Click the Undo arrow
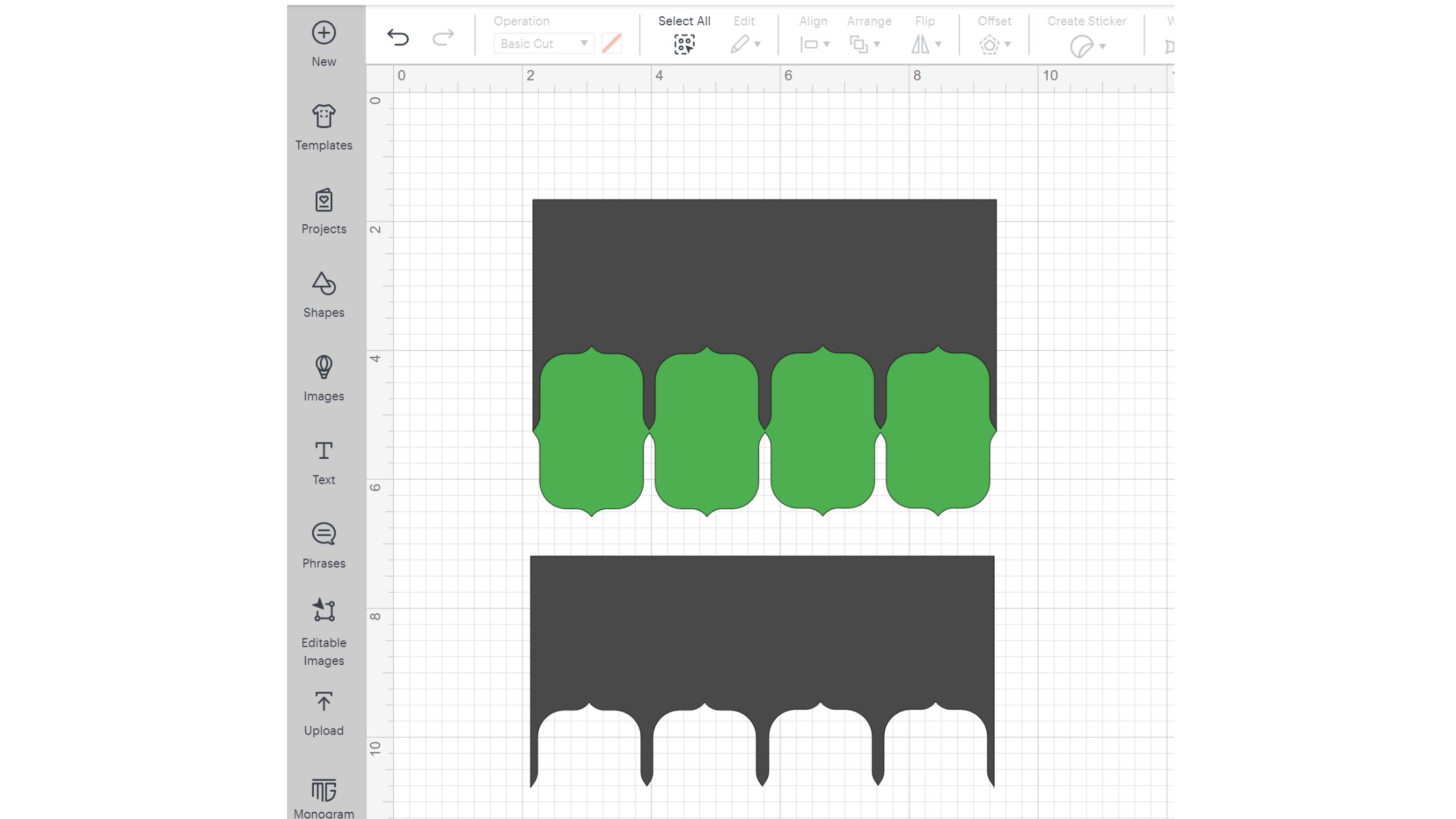 pyautogui.click(x=398, y=37)
